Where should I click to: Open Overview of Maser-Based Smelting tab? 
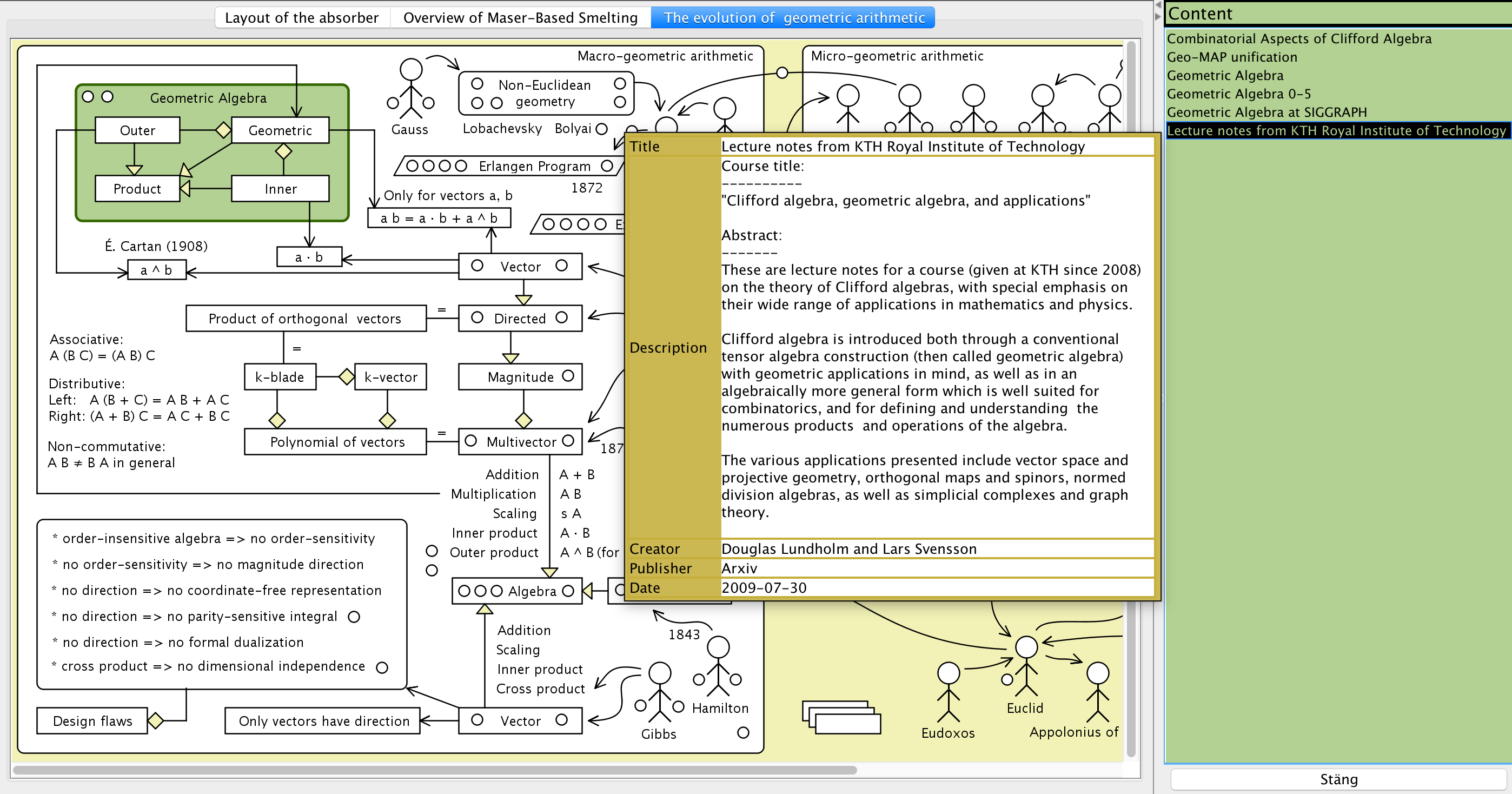(x=520, y=18)
